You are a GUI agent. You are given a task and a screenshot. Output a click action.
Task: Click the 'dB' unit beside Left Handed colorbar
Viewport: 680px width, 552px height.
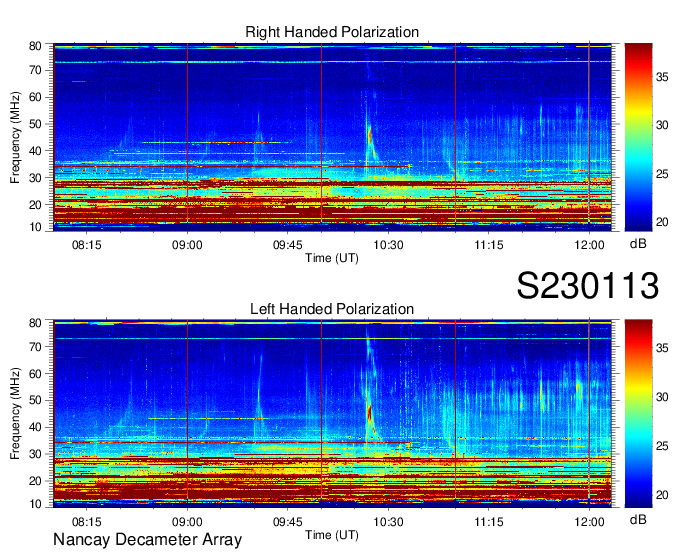point(638,519)
